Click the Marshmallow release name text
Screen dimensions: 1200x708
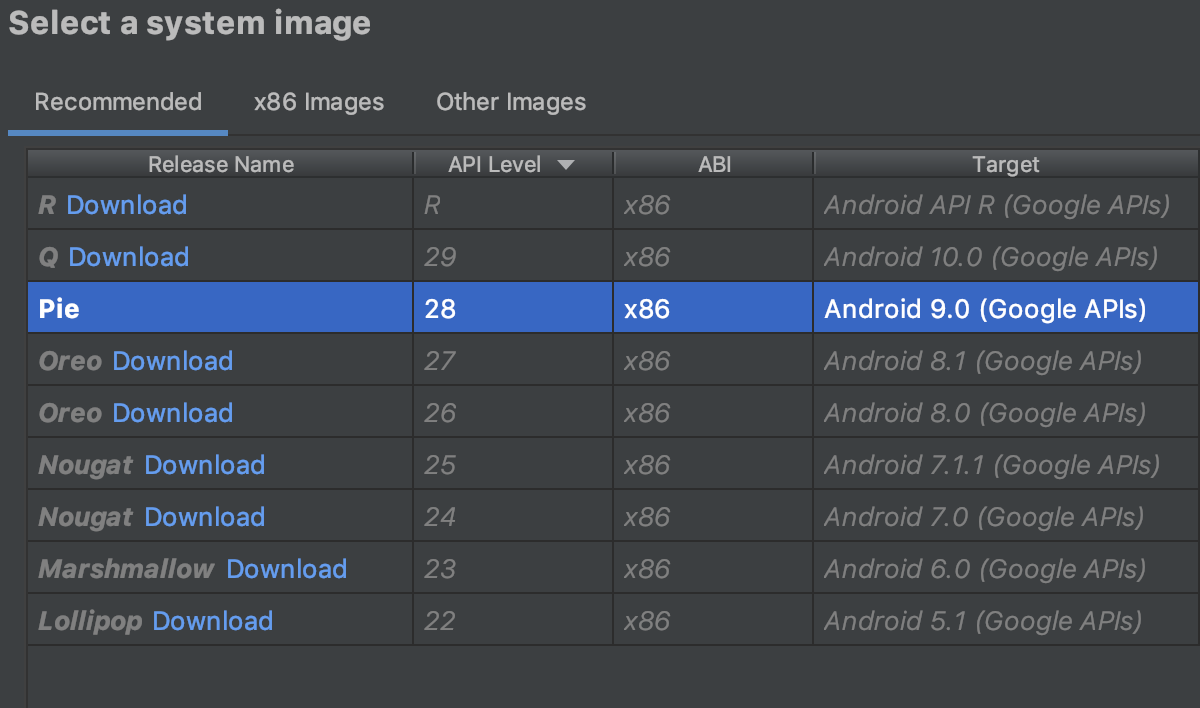126,569
